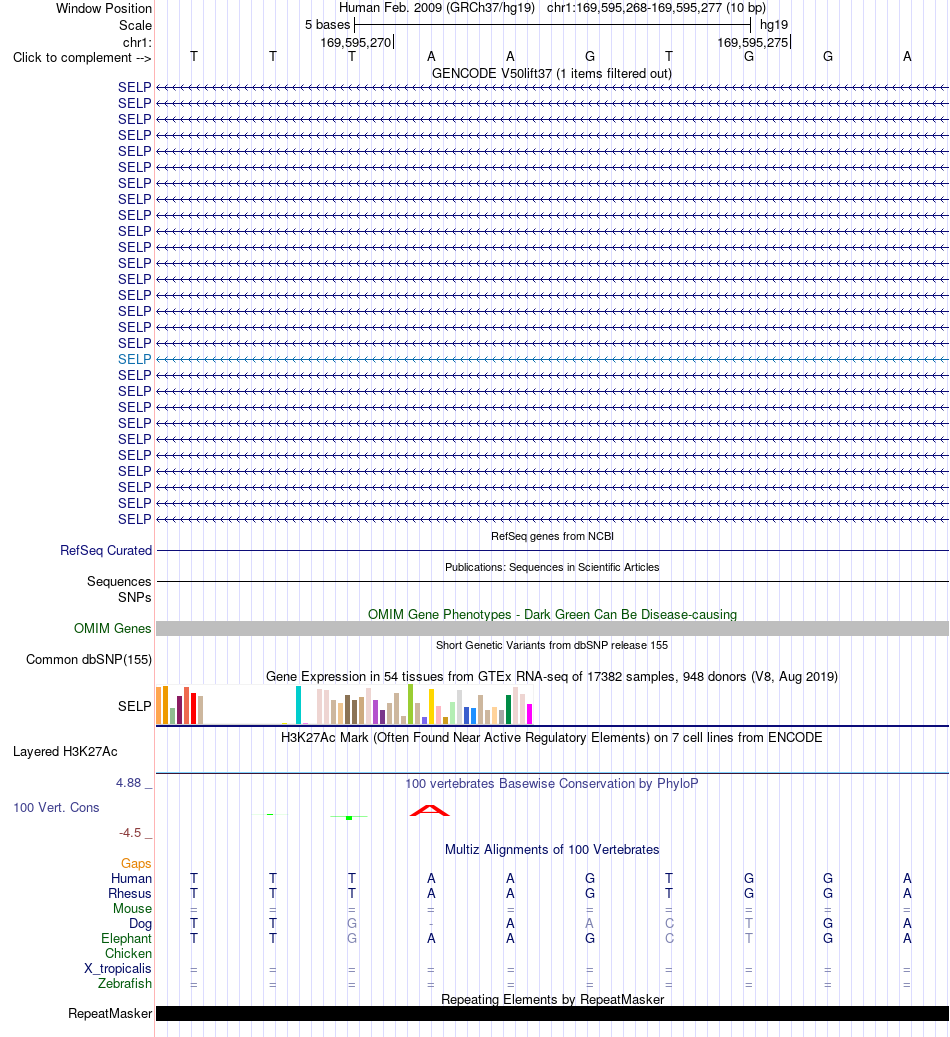Click 'Click to complement -->' to complement bases

point(82,58)
